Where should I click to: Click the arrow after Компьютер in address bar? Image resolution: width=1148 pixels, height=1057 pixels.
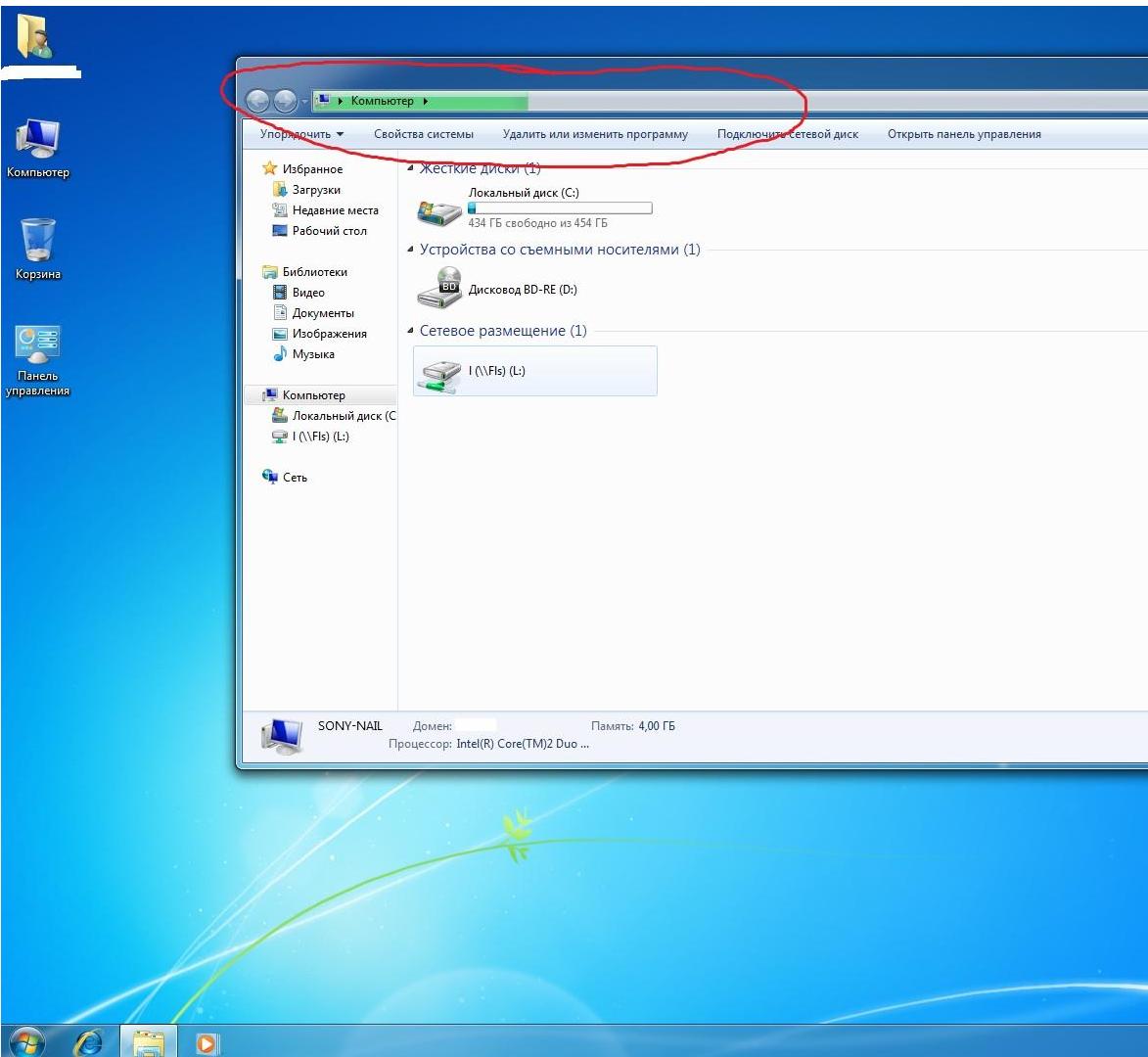[x=425, y=101]
